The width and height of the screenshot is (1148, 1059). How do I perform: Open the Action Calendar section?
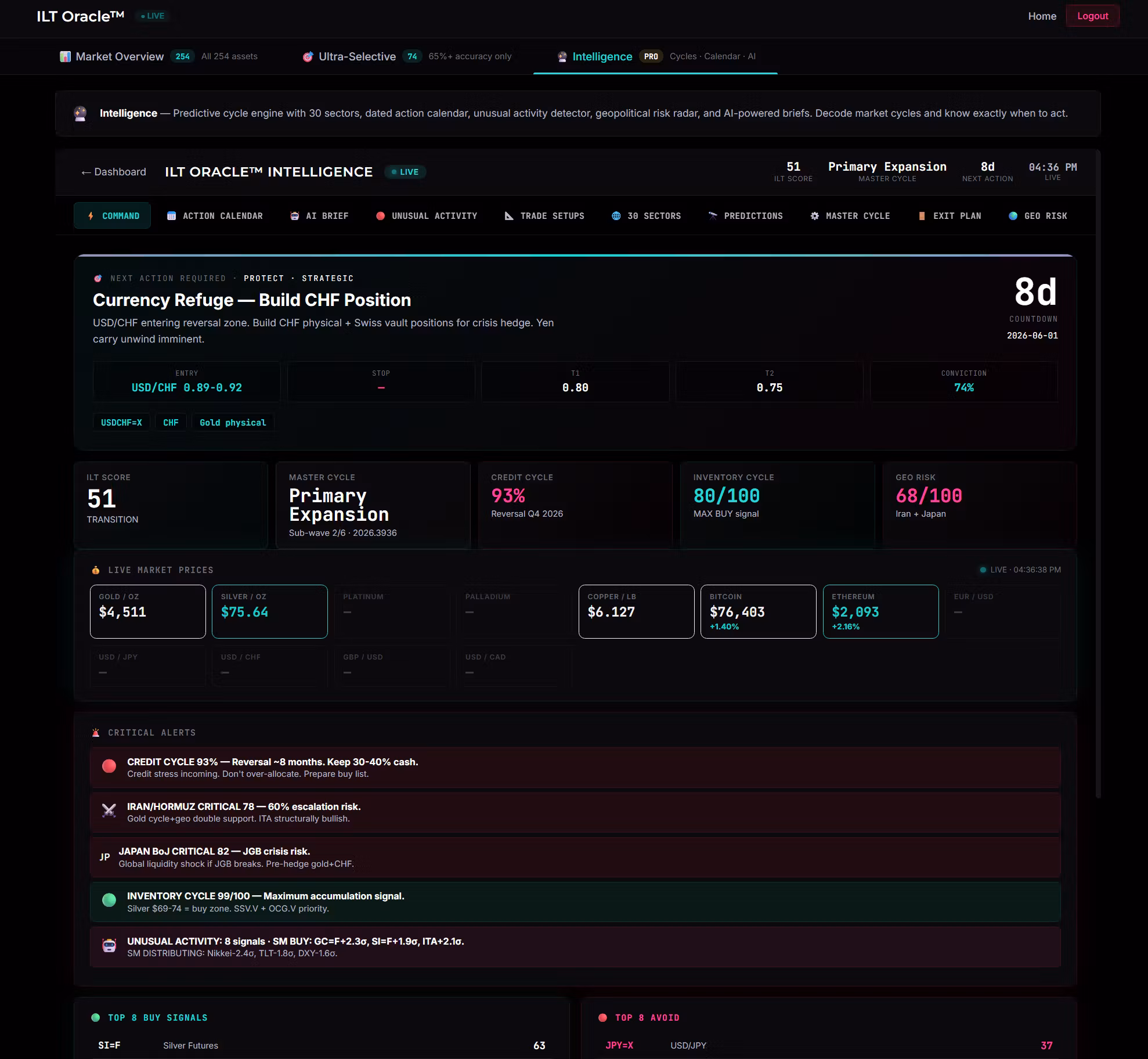pyautogui.click(x=215, y=216)
